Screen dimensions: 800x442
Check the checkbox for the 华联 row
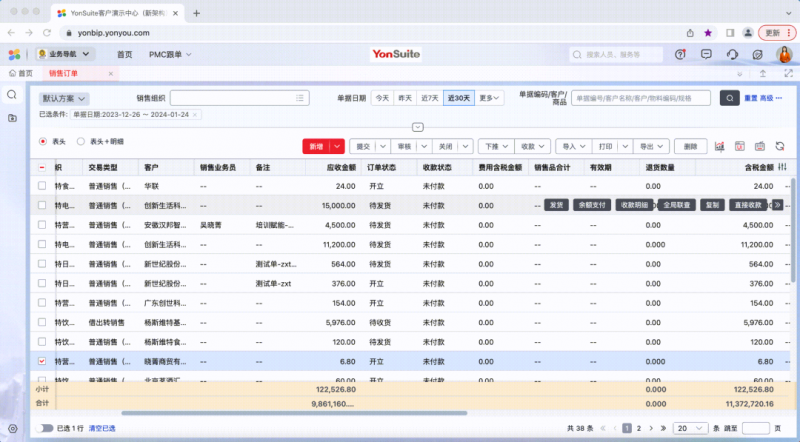click(x=42, y=186)
